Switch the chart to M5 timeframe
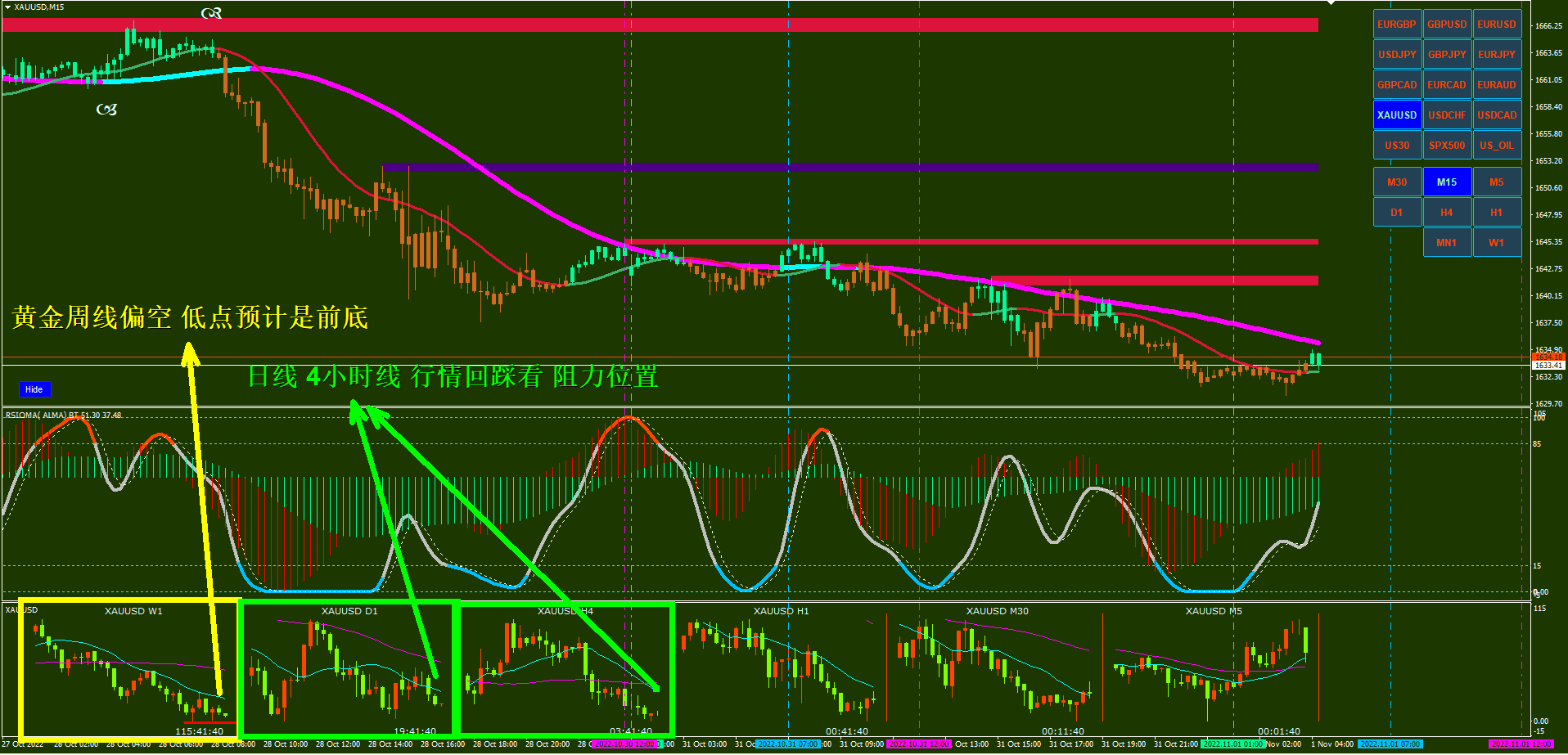The image size is (1568, 755). click(x=1497, y=182)
